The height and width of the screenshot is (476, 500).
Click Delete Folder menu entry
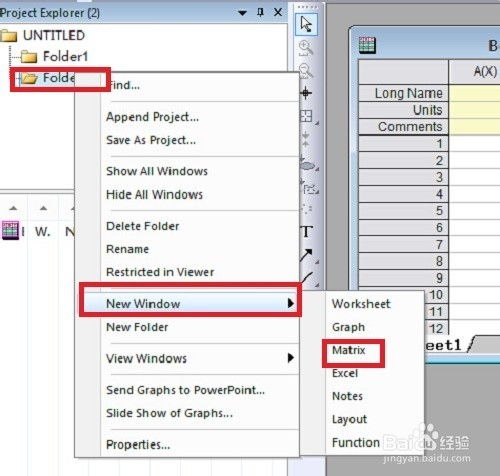pyautogui.click(x=143, y=226)
